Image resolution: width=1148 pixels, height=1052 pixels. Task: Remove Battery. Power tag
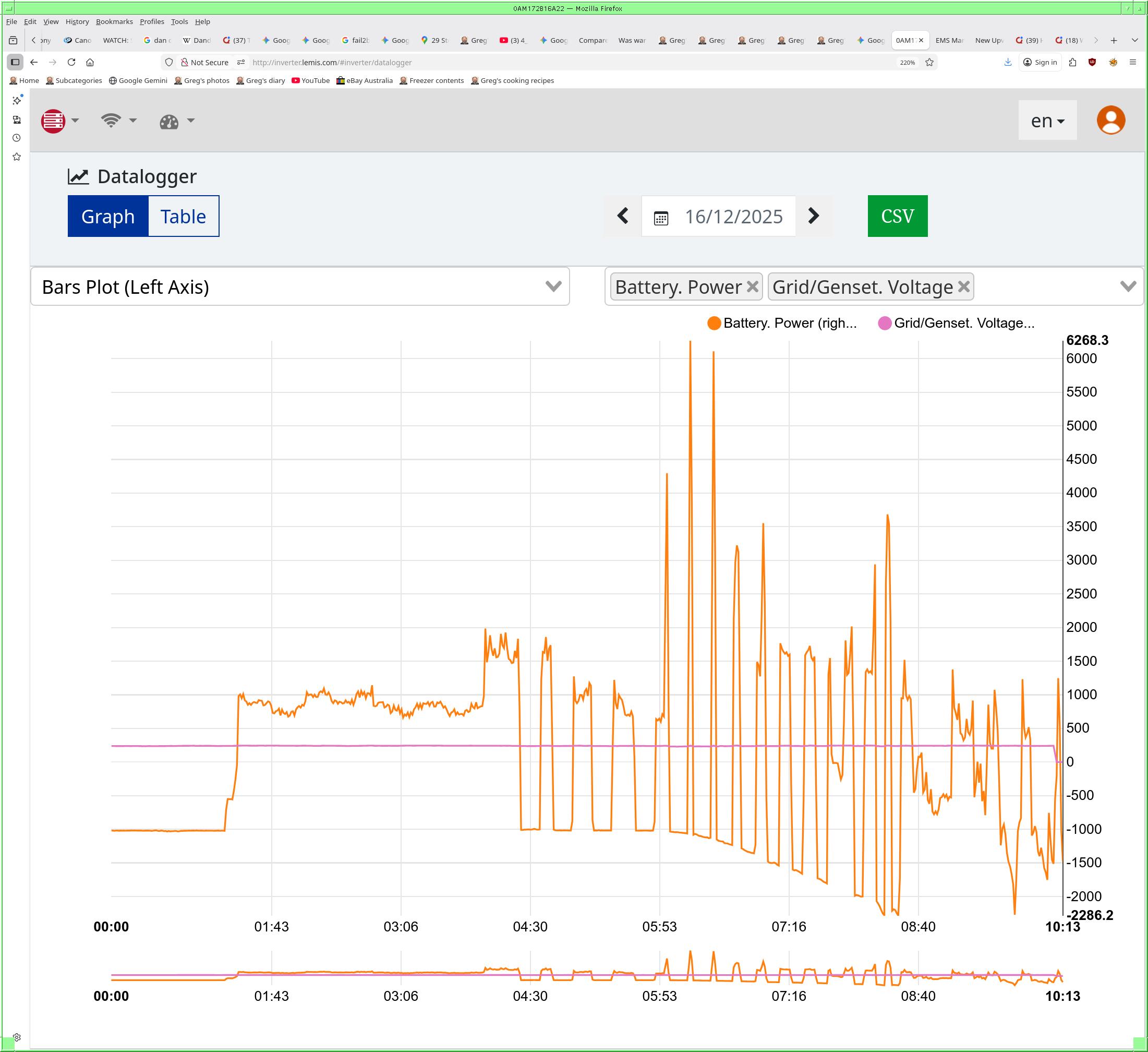[752, 286]
